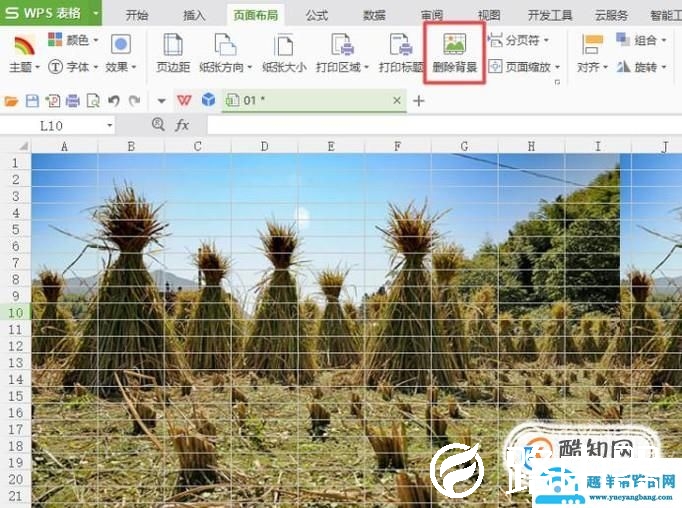Click the 纸张大小 paper size button

click(x=284, y=53)
